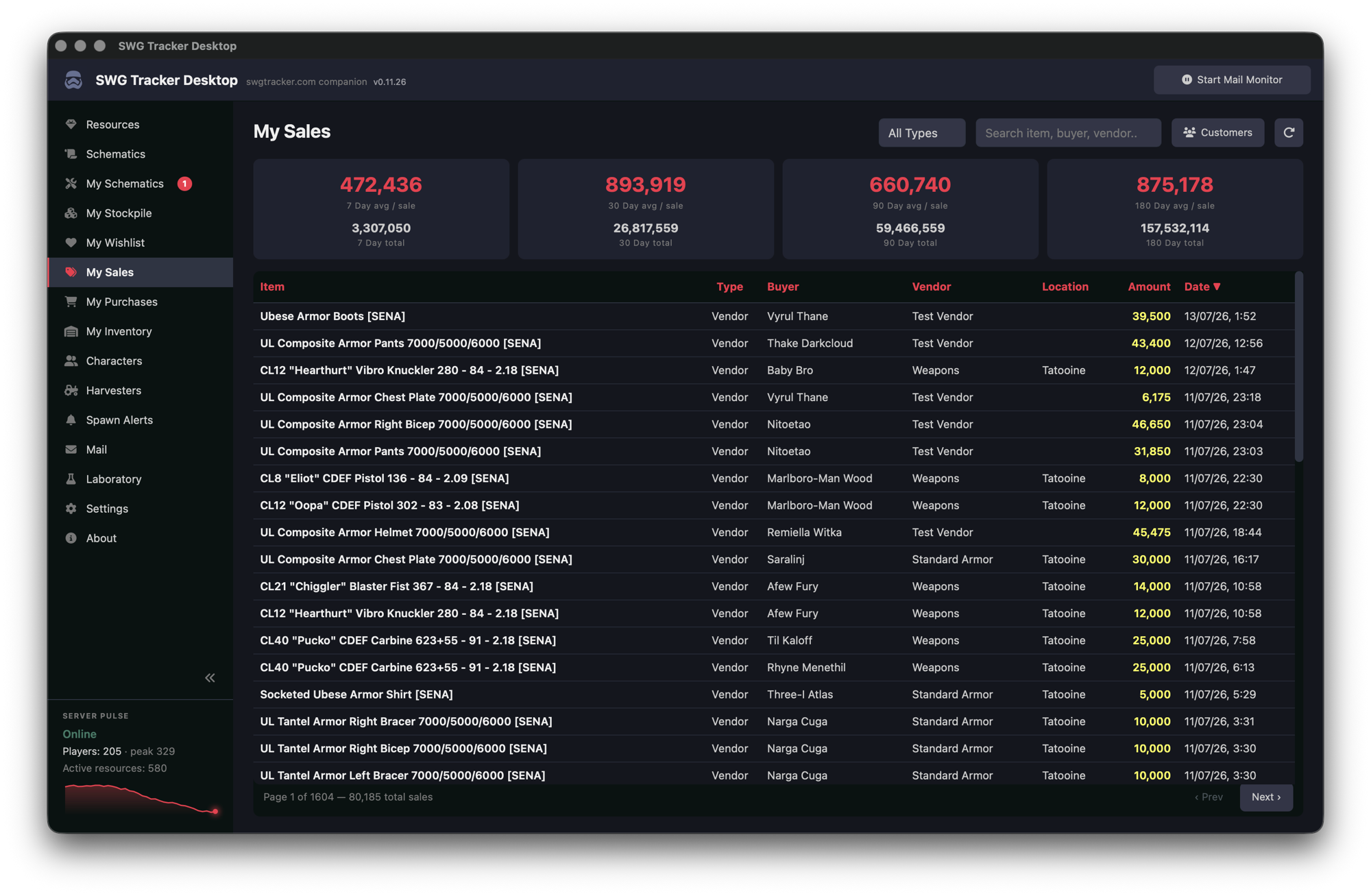
Task: Click the My Schematics notification badge
Action: point(184,183)
